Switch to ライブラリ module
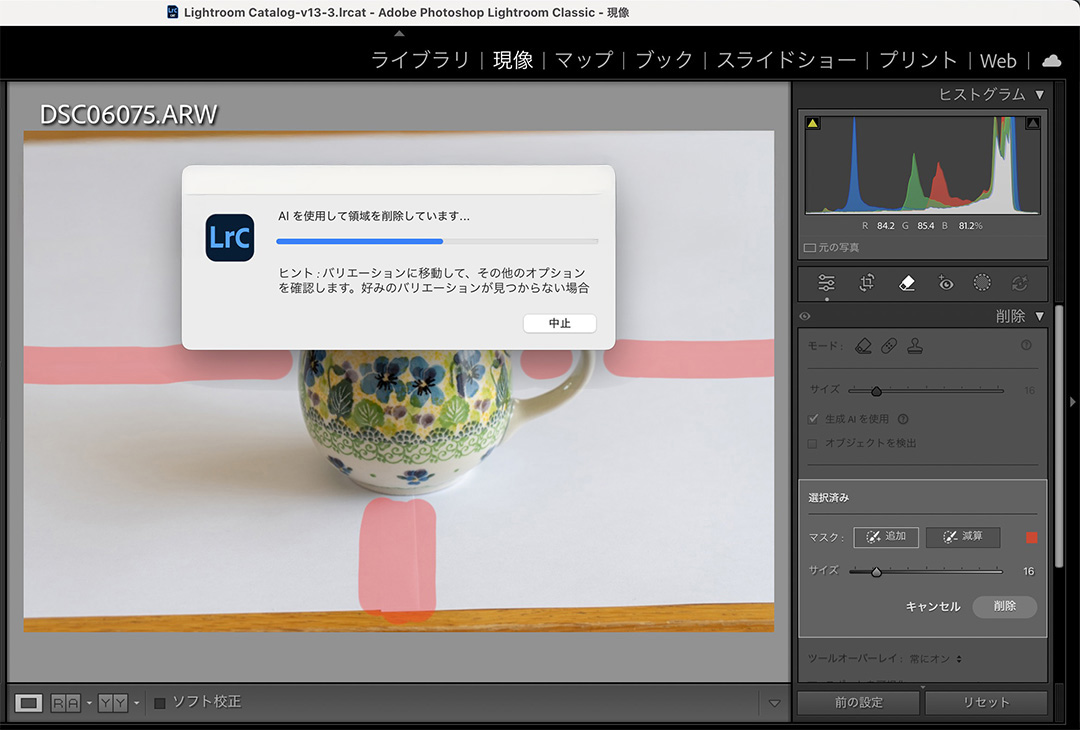Viewport: 1080px width, 730px height. point(420,60)
